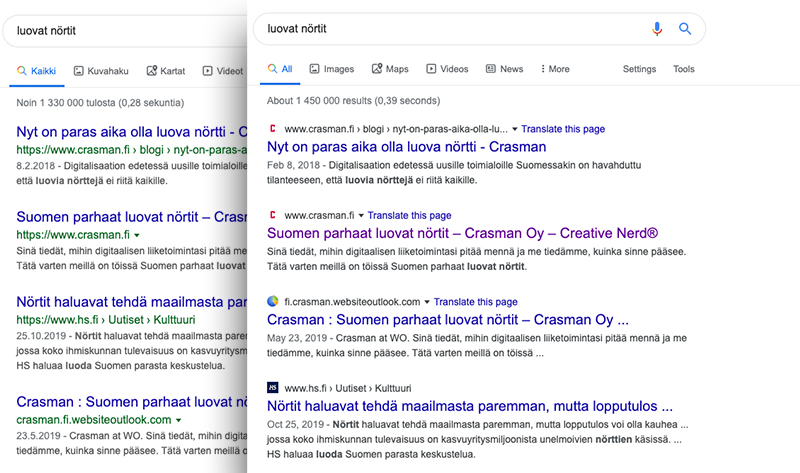
Task: Open 'Crasman : Suomen parhaat luovat nörtit – Crasman Oy ...' result
Action: 448,319
